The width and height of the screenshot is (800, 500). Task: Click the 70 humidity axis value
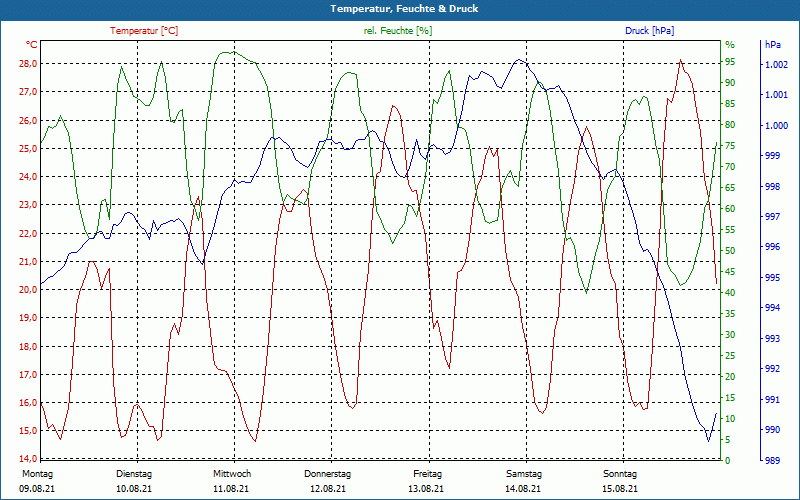(730, 166)
